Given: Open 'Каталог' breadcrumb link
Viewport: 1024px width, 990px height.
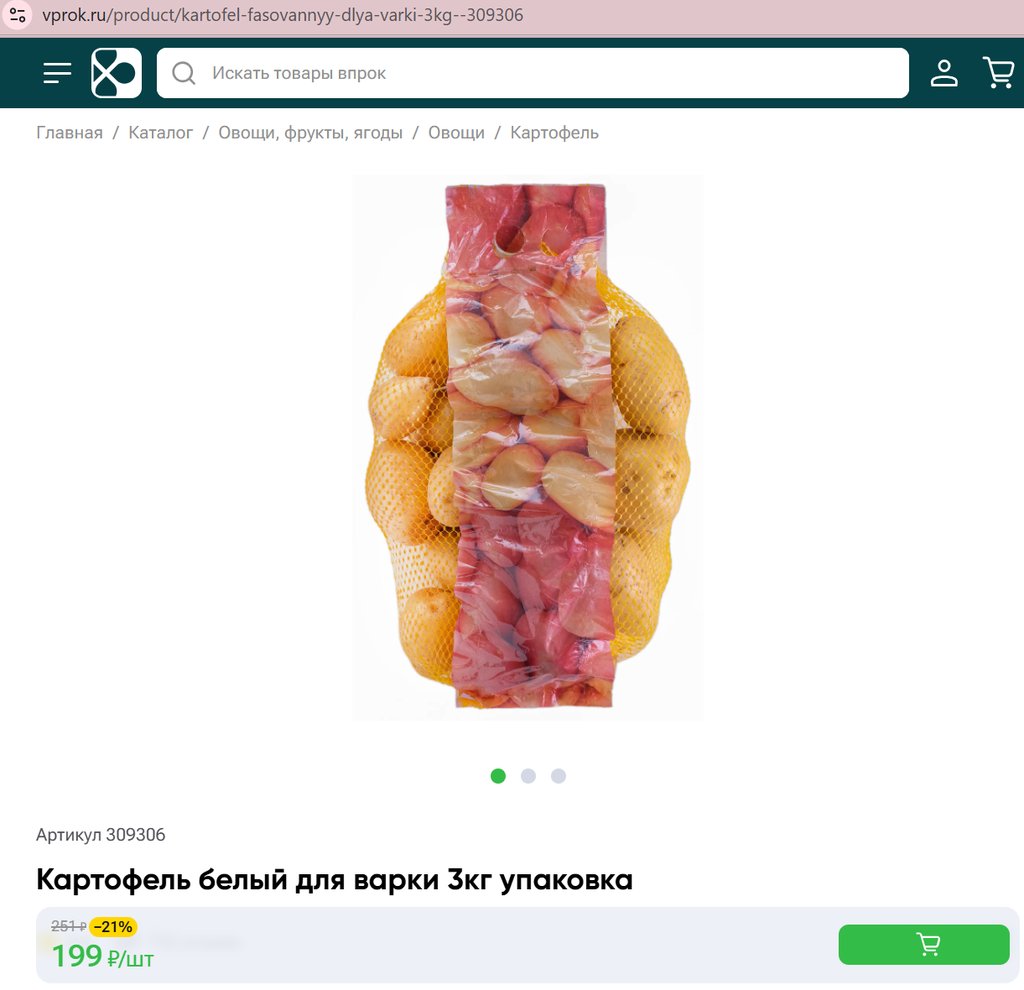Looking at the screenshot, I should tap(161, 133).
